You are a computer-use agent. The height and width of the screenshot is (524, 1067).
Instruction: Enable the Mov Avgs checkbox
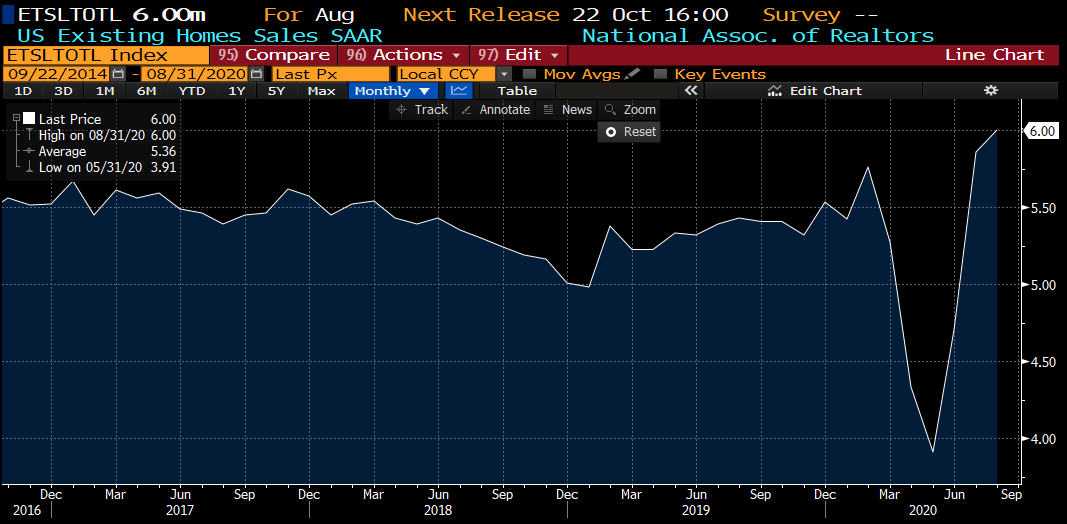pyautogui.click(x=529, y=74)
